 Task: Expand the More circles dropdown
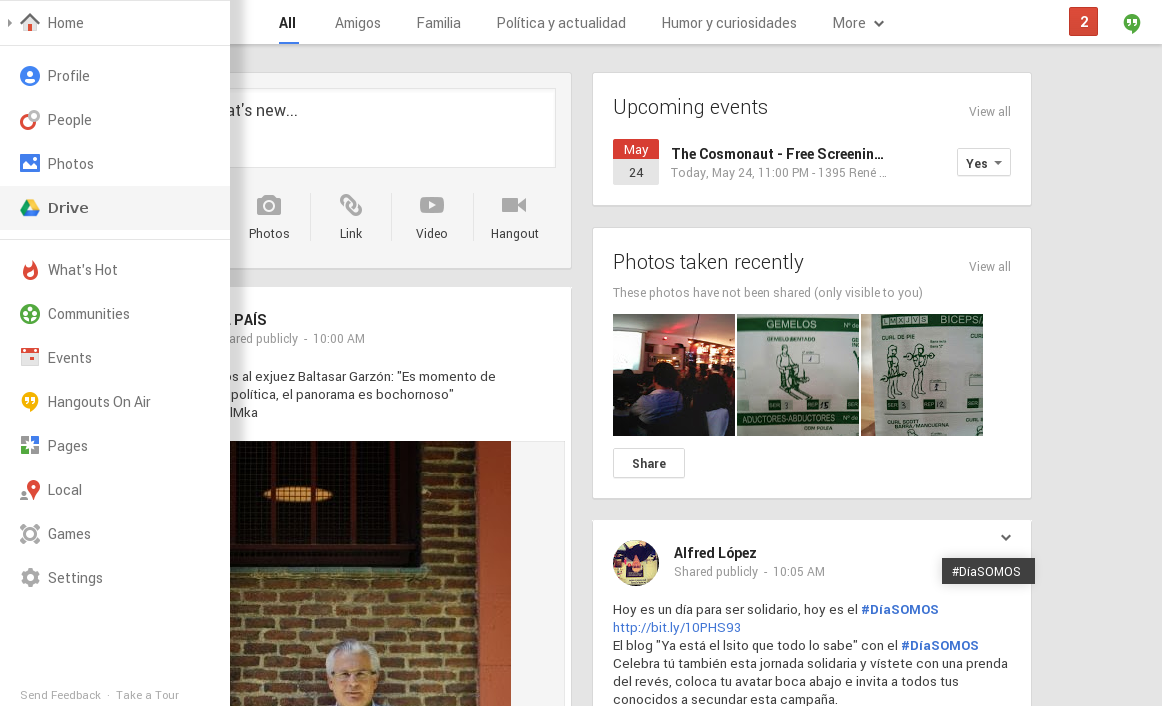point(857,22)
